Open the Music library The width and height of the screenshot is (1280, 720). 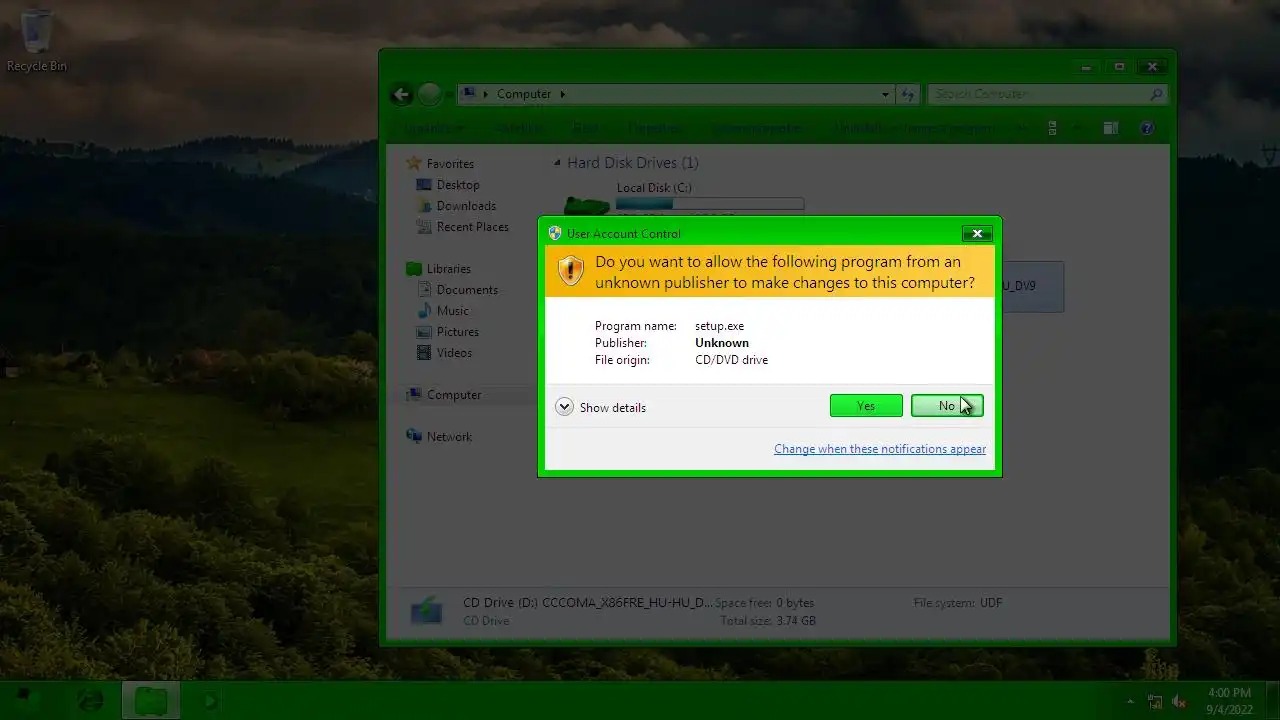coord(452,311)
